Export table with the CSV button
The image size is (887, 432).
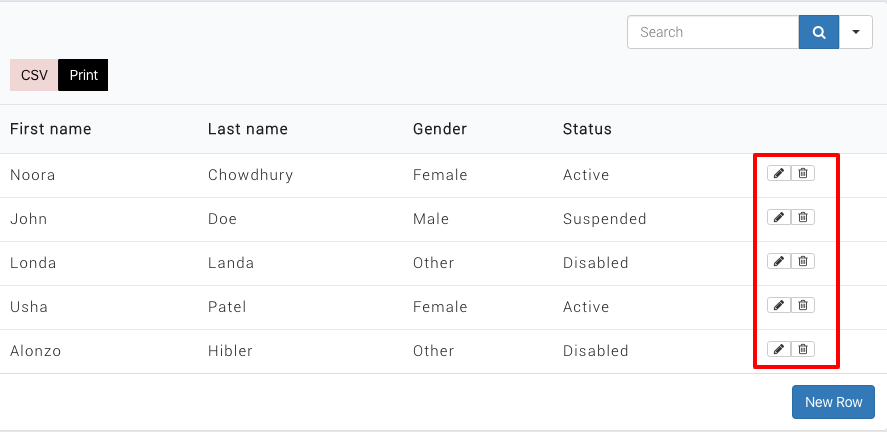pyautogui.click(x=34, y=75)
